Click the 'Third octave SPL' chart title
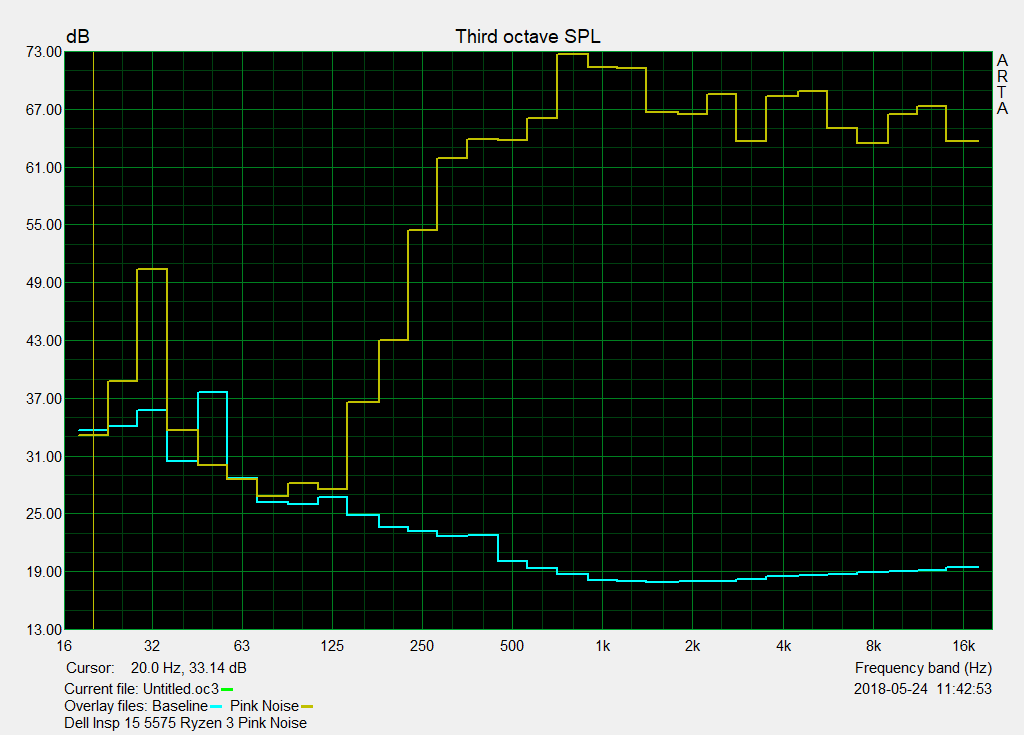Screen dimensions: 1024x735 (528, 37)
